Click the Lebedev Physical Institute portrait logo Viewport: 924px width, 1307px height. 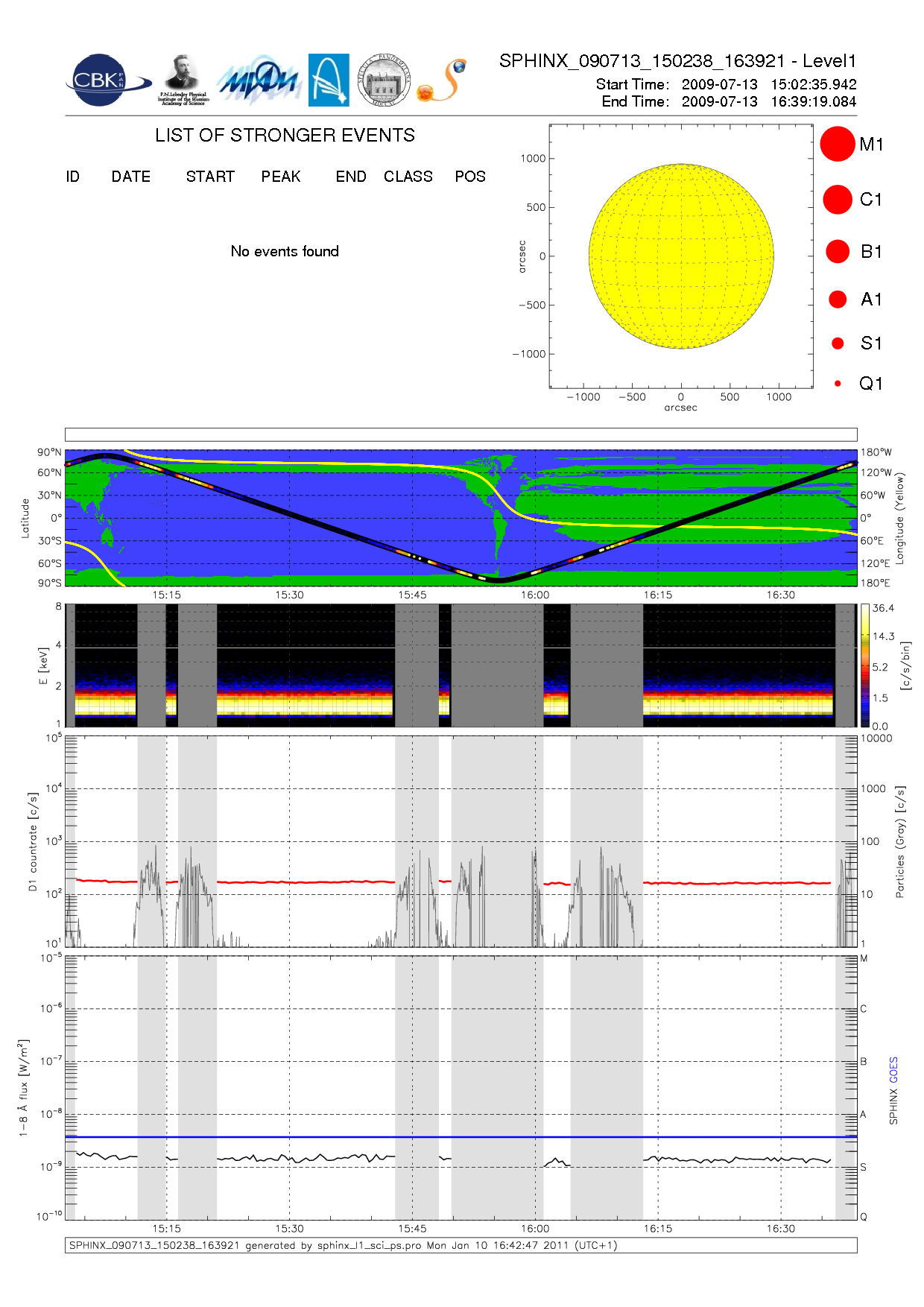[183, 80]
